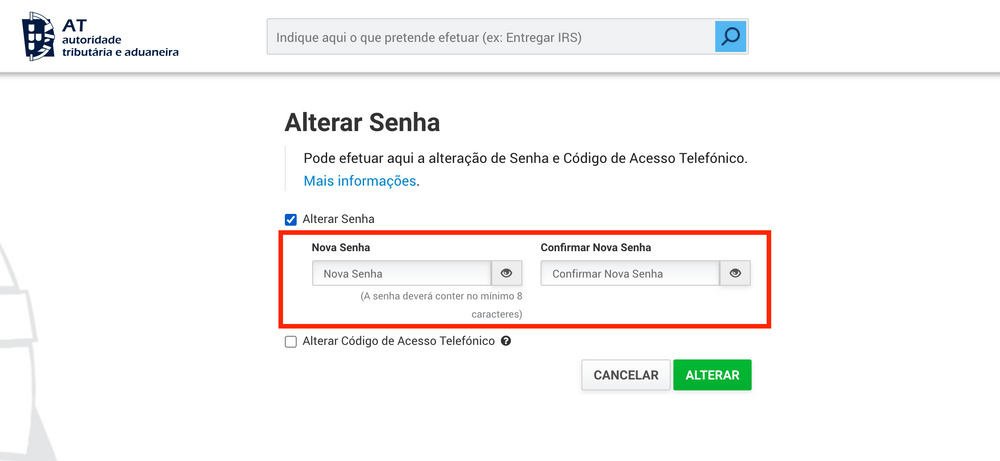Image resolution: width=1000 pixels, height=461 pixels.
Task: Open the Mais informações link
Action: [x=360, y=180]
